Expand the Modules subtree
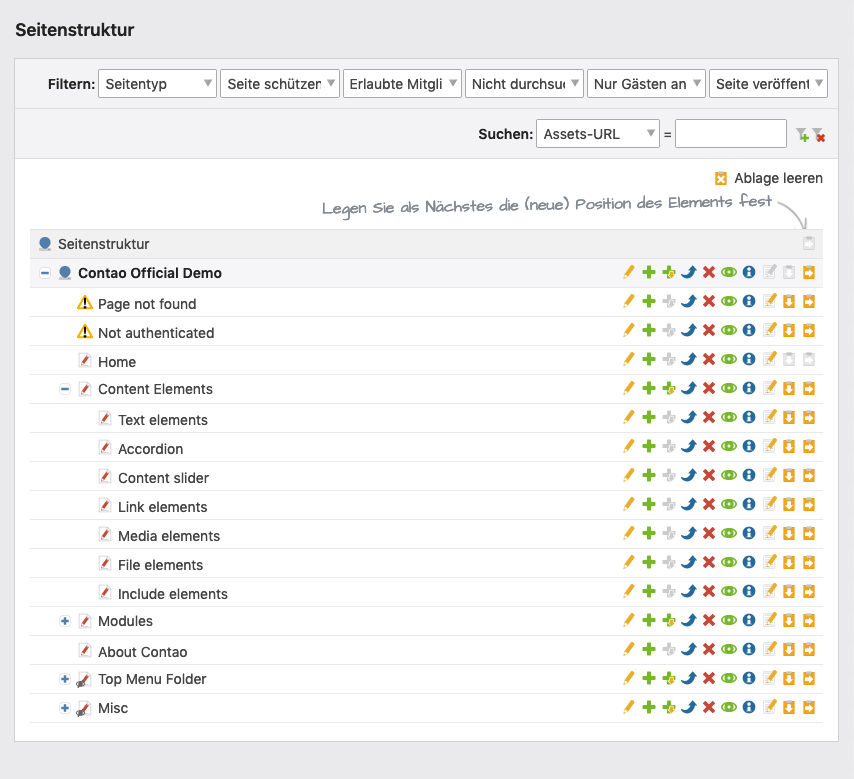854x779 pixels. click(65, 621)
